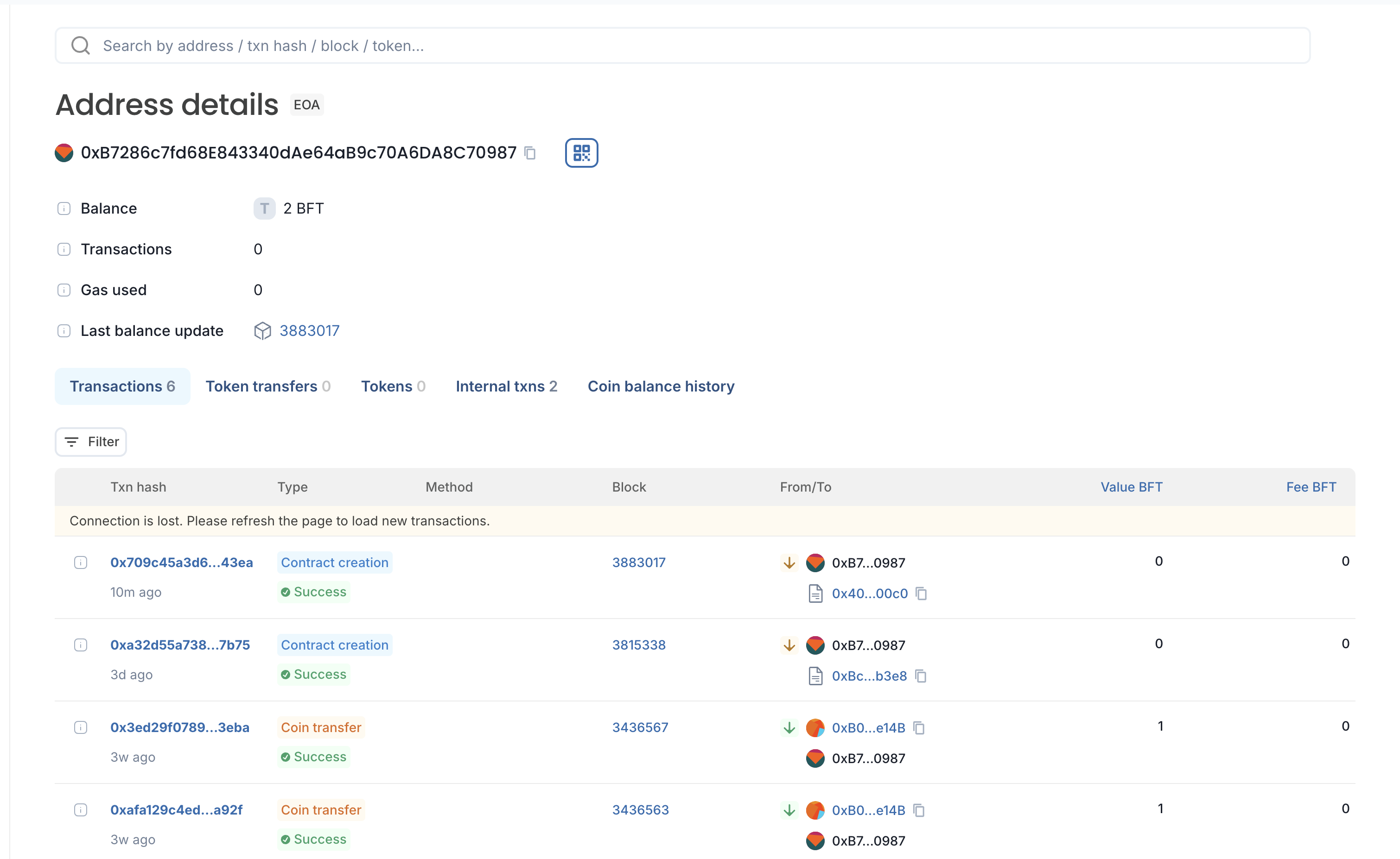The height and width of the screenshot is (859, 1400).
Task: Copy contract address 0xBc...b3e8
Action: pyautogui.click(x=921, y=676)
